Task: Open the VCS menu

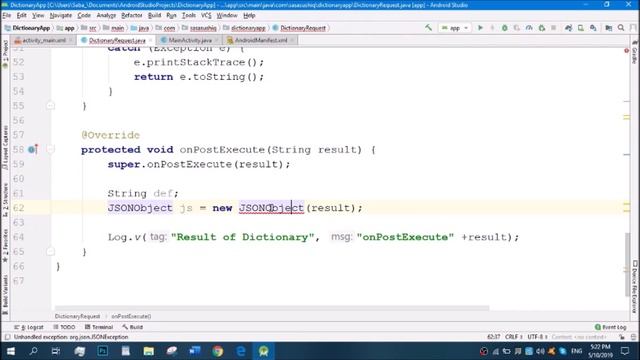Action: click(x=206, y=16)
